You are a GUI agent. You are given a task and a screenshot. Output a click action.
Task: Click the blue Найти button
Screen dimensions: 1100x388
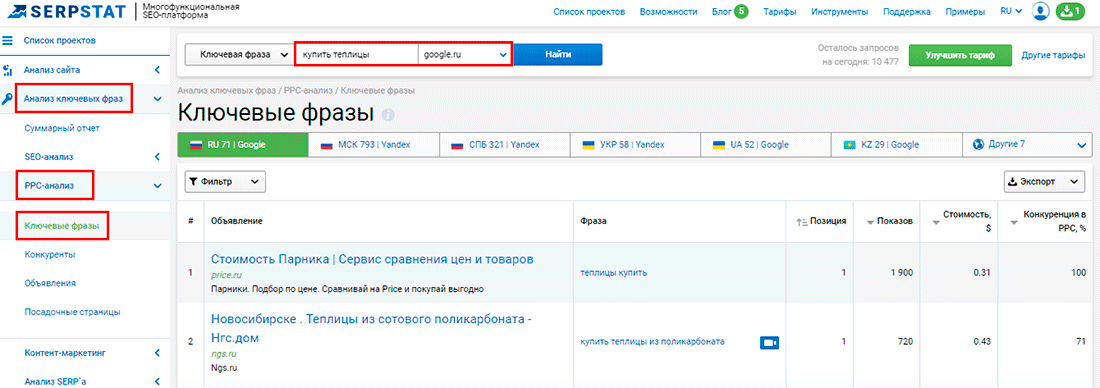(558, 54)
